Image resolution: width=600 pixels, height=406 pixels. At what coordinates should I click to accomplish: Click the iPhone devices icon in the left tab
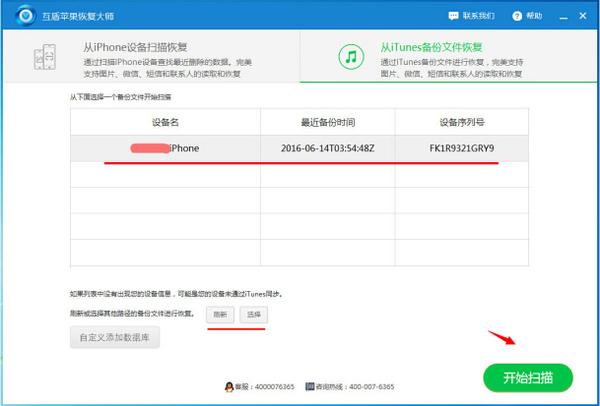tap(45, 57)
